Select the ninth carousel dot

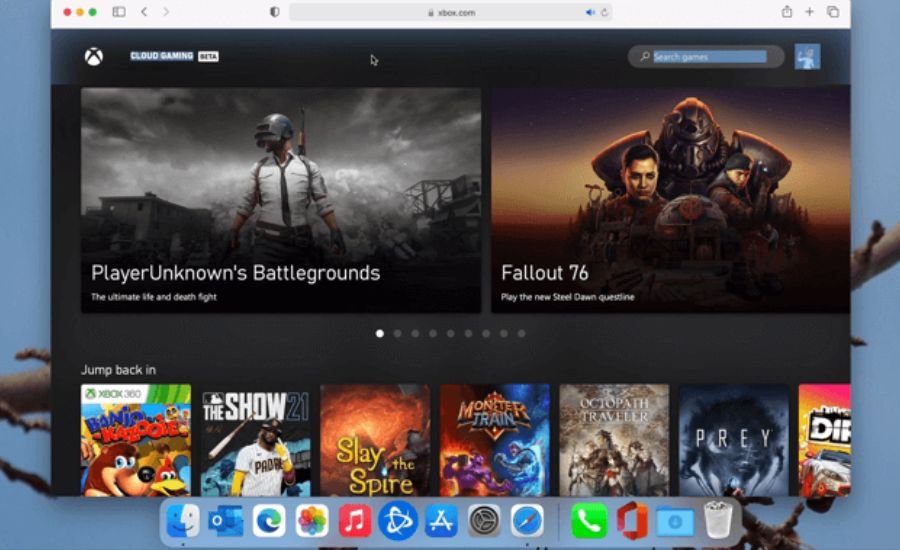pyautogui.click(x=521, y=334)
